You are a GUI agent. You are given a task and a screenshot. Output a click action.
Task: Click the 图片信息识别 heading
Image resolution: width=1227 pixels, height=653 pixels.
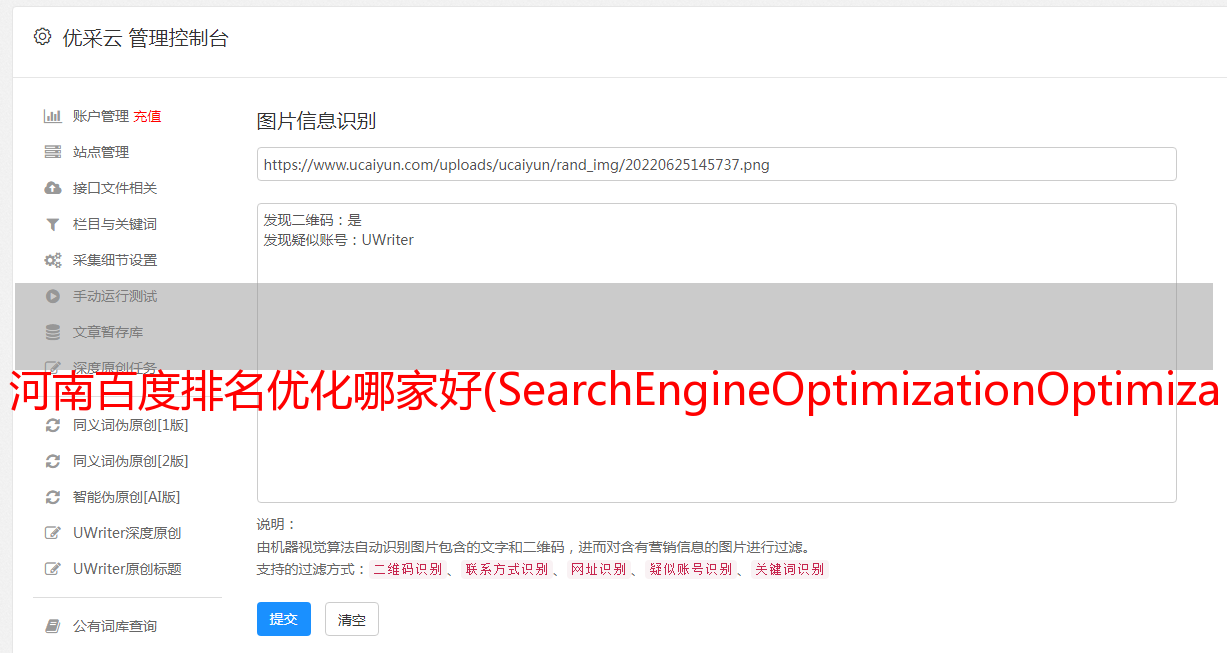tap(316, 121)
